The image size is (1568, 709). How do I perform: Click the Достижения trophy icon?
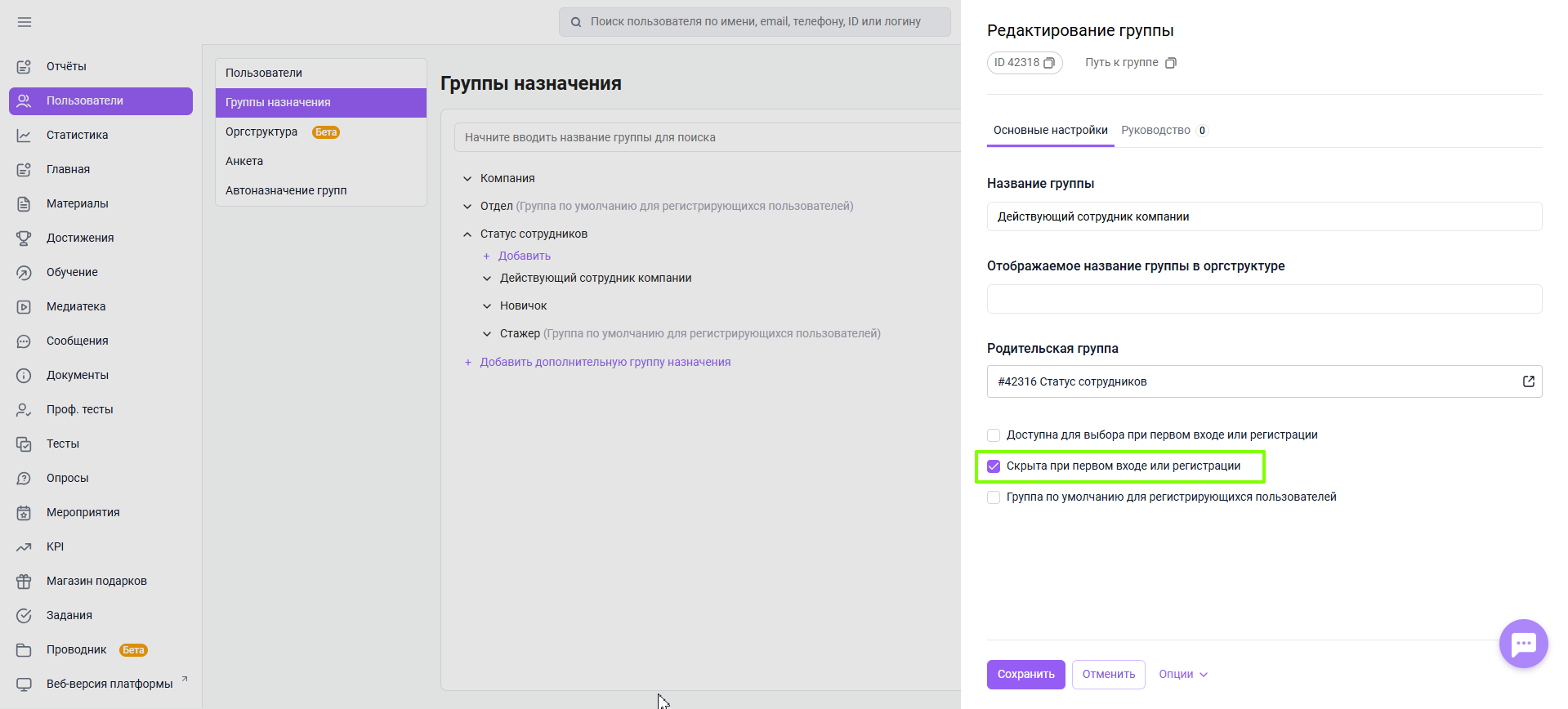24,238
